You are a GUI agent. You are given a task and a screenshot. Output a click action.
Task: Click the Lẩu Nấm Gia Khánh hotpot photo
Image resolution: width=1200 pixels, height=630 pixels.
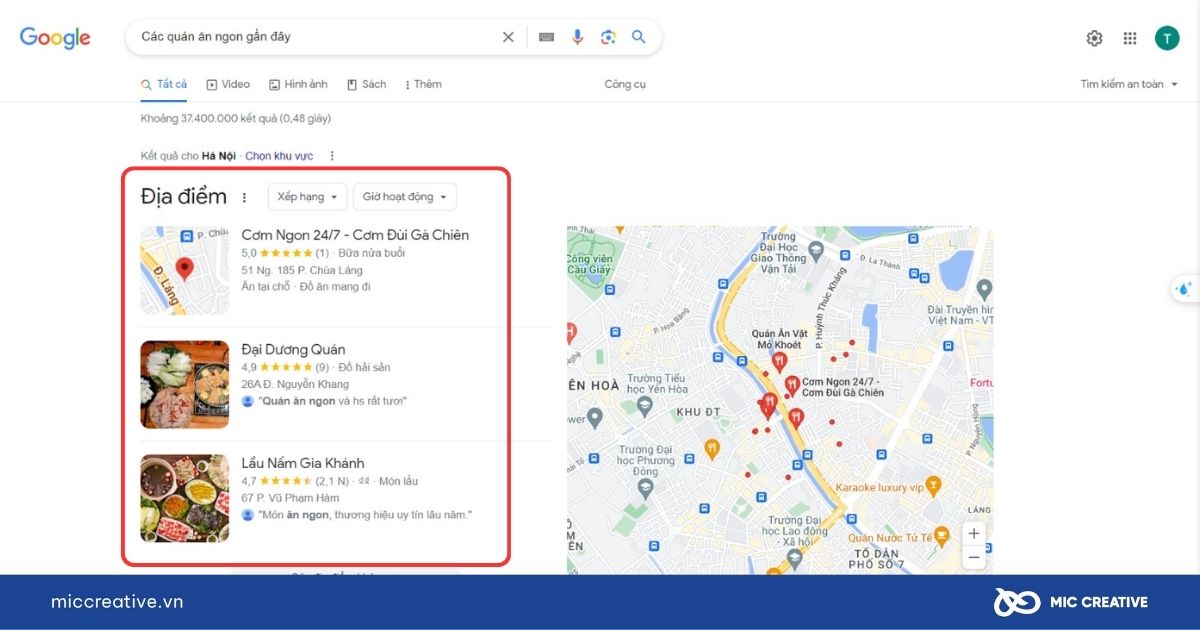pos(184,498)
